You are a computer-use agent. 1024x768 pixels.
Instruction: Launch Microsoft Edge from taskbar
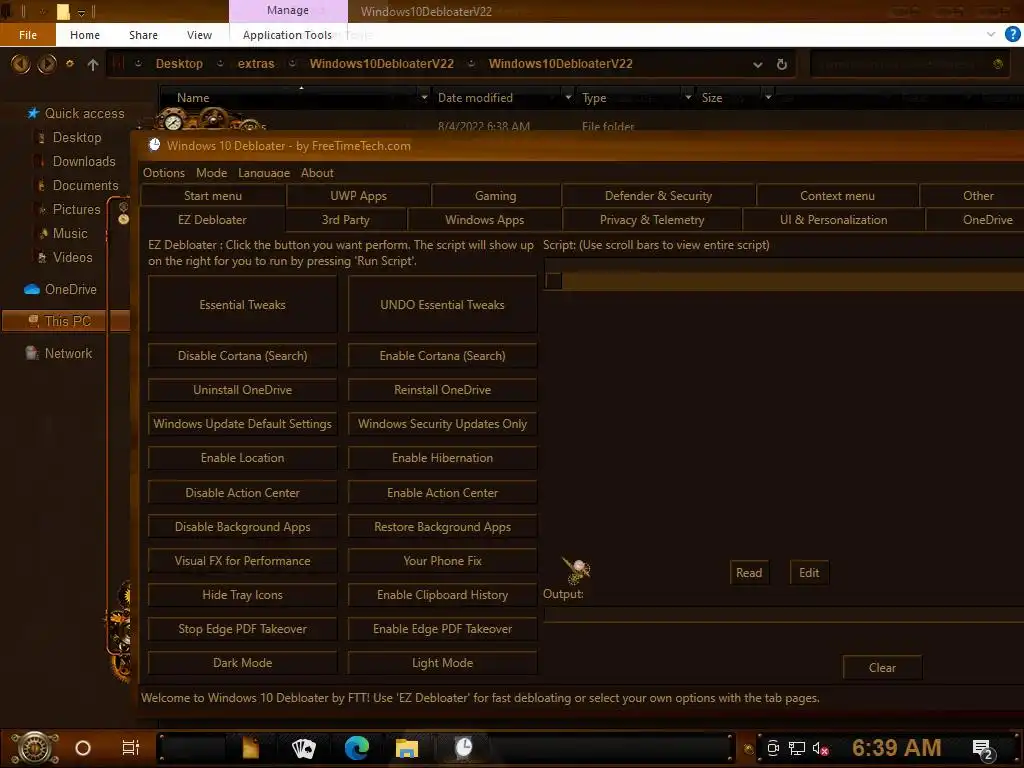(x=357, y=748)
